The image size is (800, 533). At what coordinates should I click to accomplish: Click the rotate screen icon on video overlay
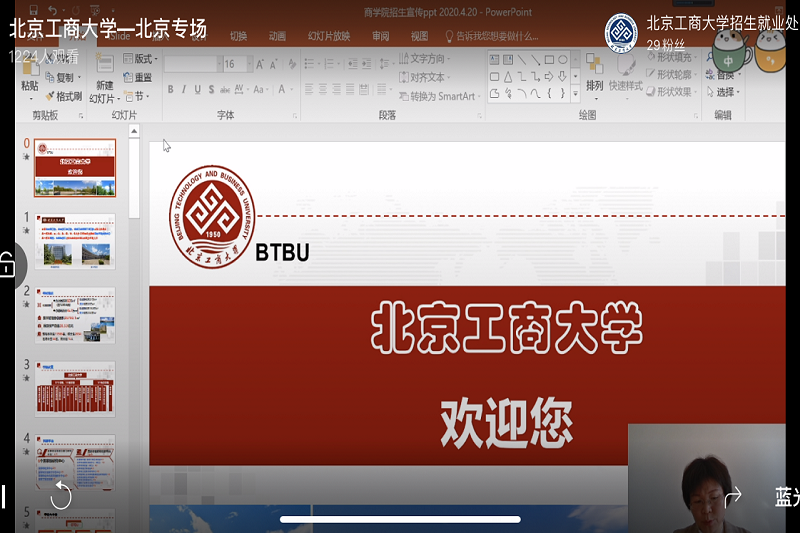click(61, 495)
